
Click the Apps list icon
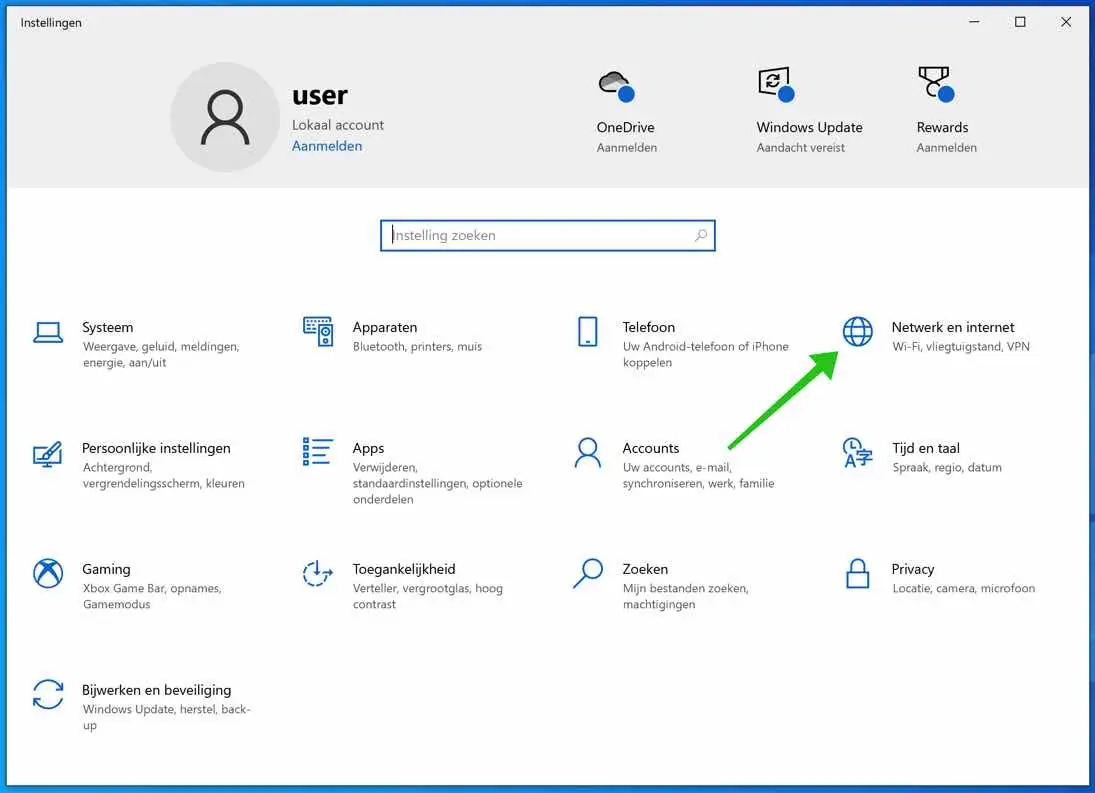click(x=318, y=452)
